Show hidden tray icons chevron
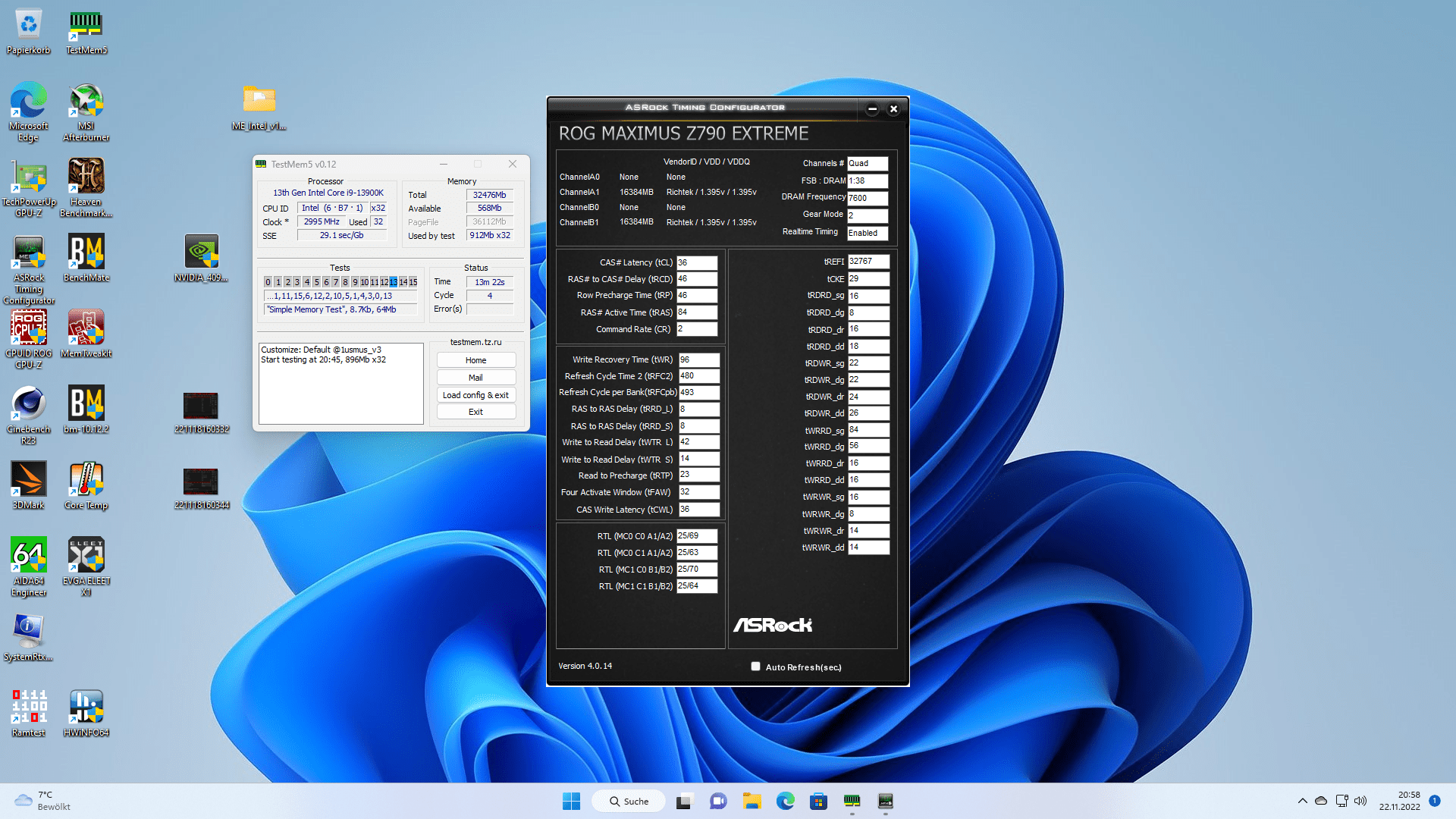1456x819 pixels. point(1302,801)
